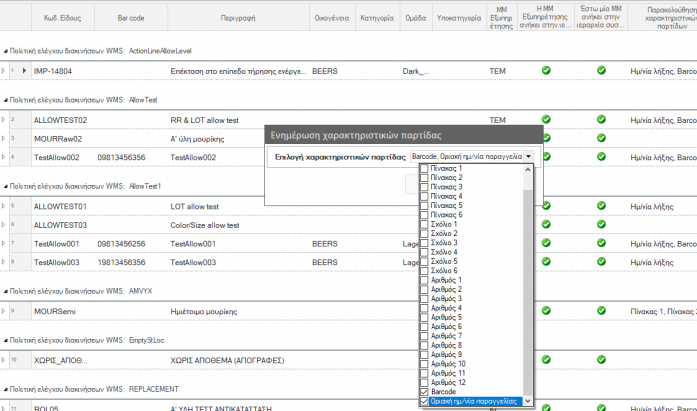Collapse the REPLACEMENT group header
Image resolution: width=697 pixels, height=411 pixels.
5,390
